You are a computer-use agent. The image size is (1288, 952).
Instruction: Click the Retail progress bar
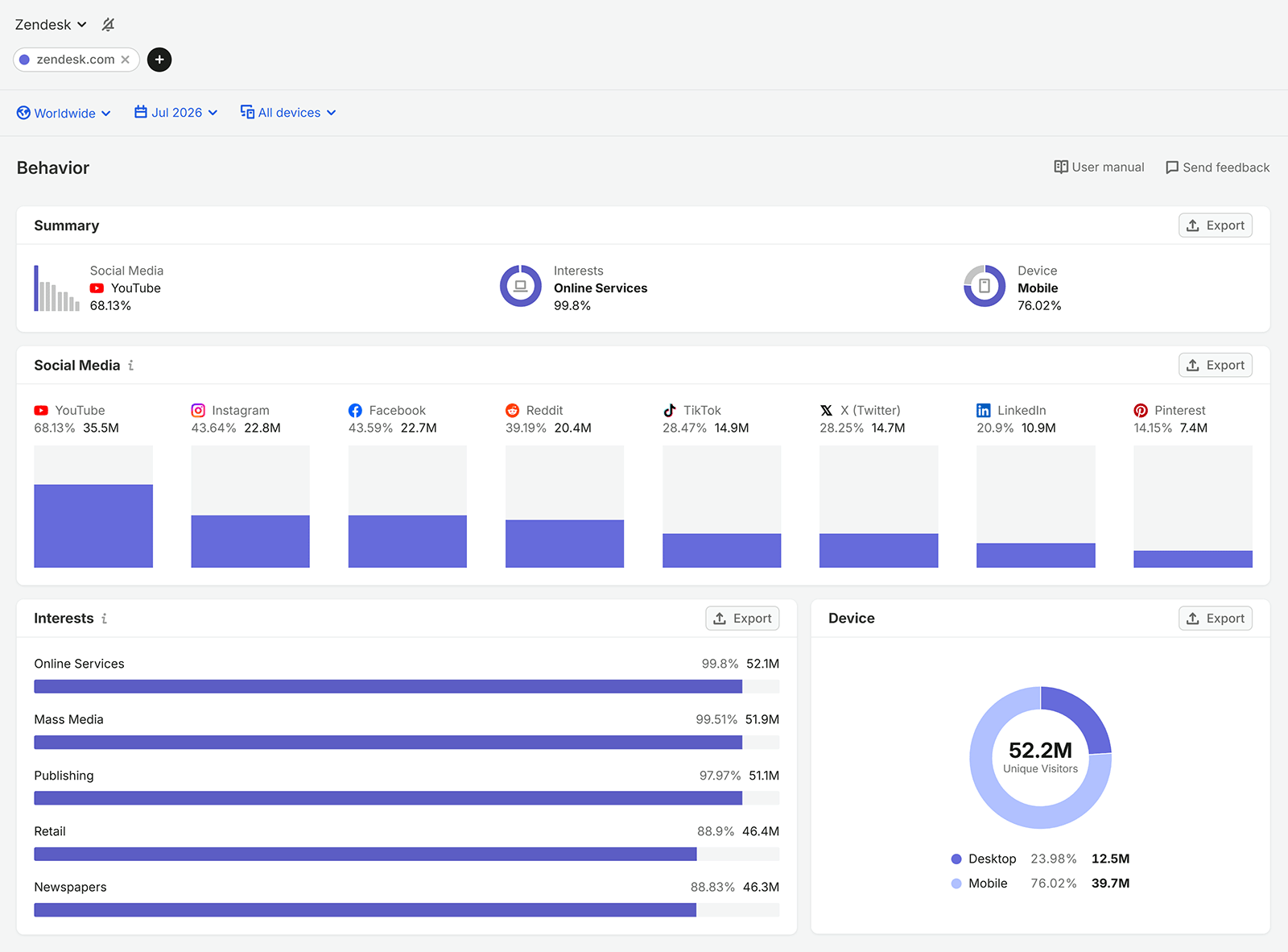(x=407, y=854)
